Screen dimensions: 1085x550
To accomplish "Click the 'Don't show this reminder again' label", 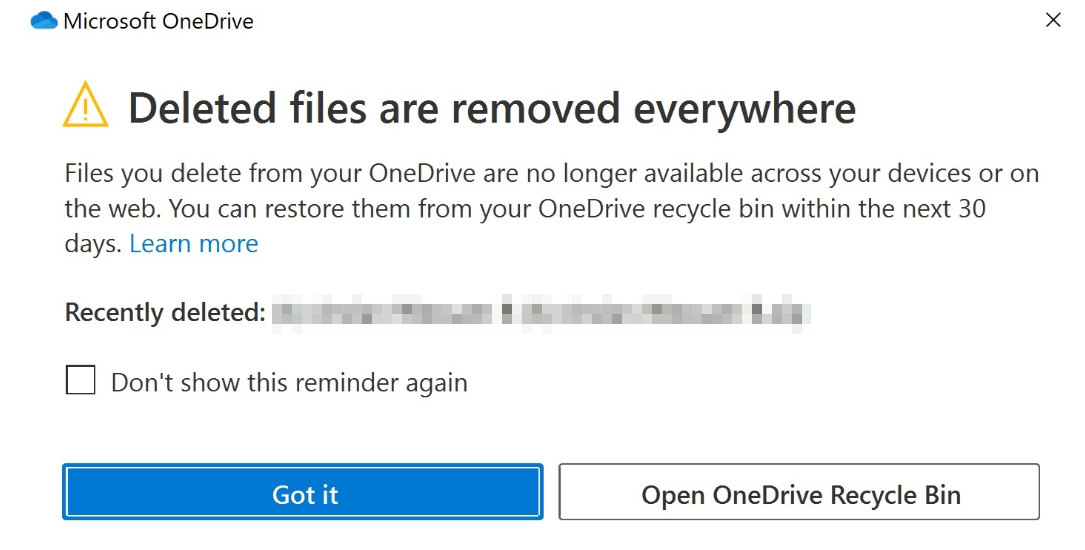I will pos(289,383).
